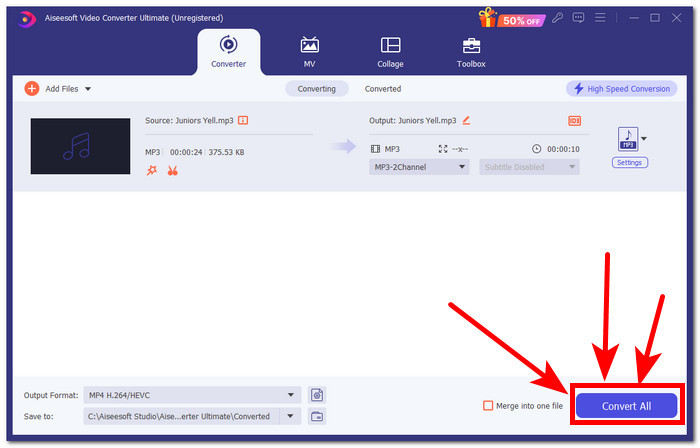Screen dimensions: 700x448
Task: Click the output resolution icon
Action: coord(443,149)
